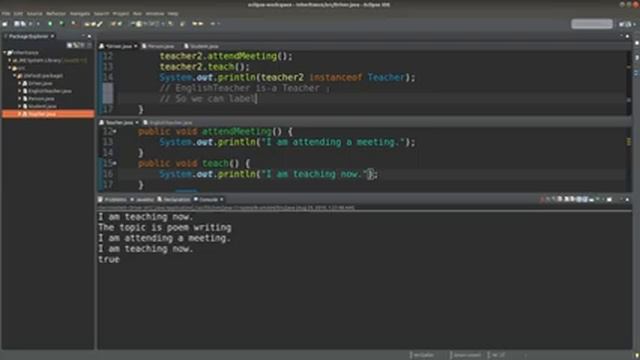Click 'I am attending a meeting.' console line
This screenshot has height=360, width=640.
pos(164,238)
